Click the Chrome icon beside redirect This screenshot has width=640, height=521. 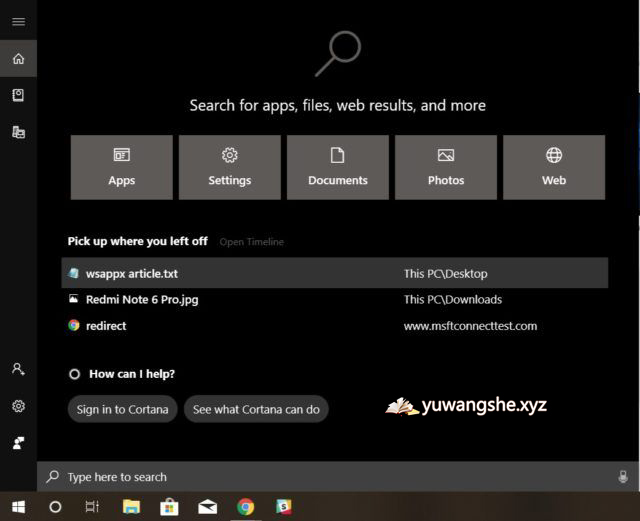74,325
